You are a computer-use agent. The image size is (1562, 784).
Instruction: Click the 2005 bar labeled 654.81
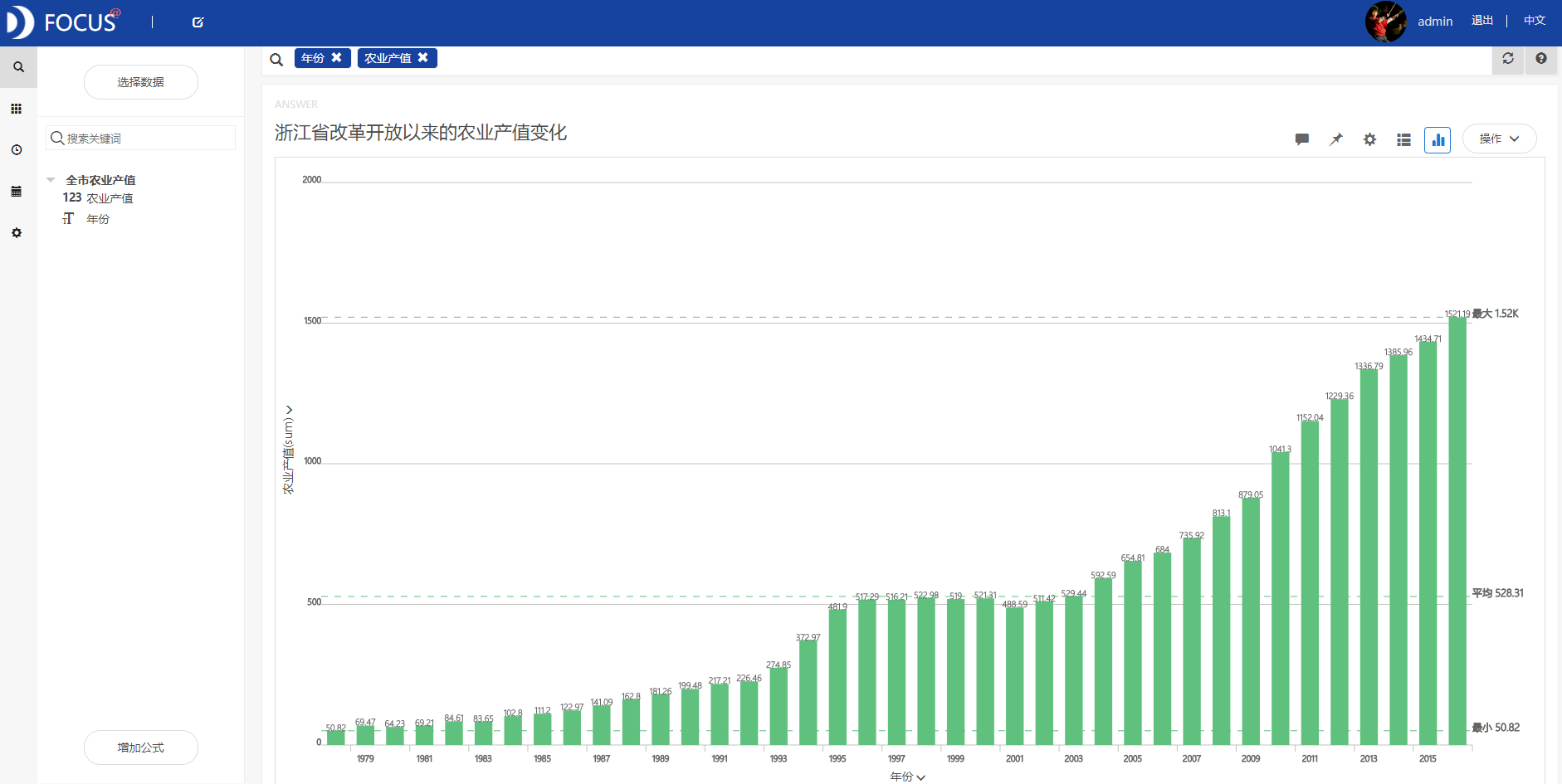(x=1133, y=653)
